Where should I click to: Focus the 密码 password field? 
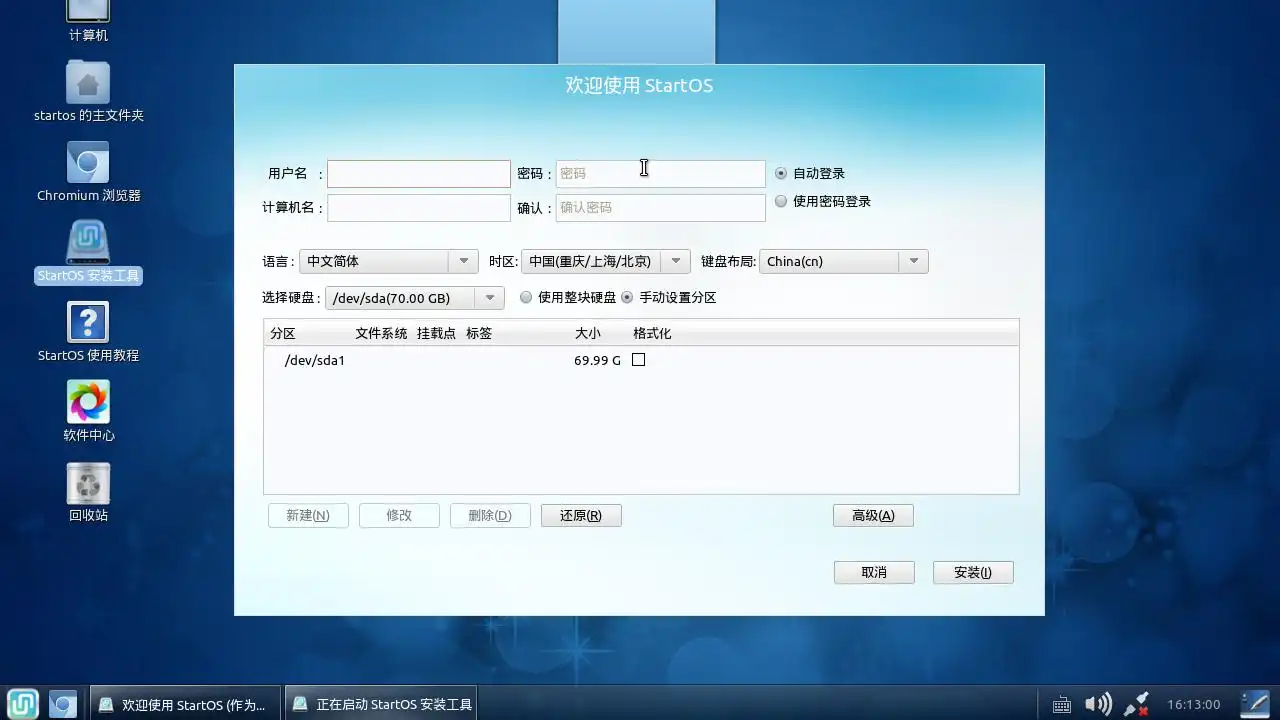pyautogui.click(x=661, y=174)
